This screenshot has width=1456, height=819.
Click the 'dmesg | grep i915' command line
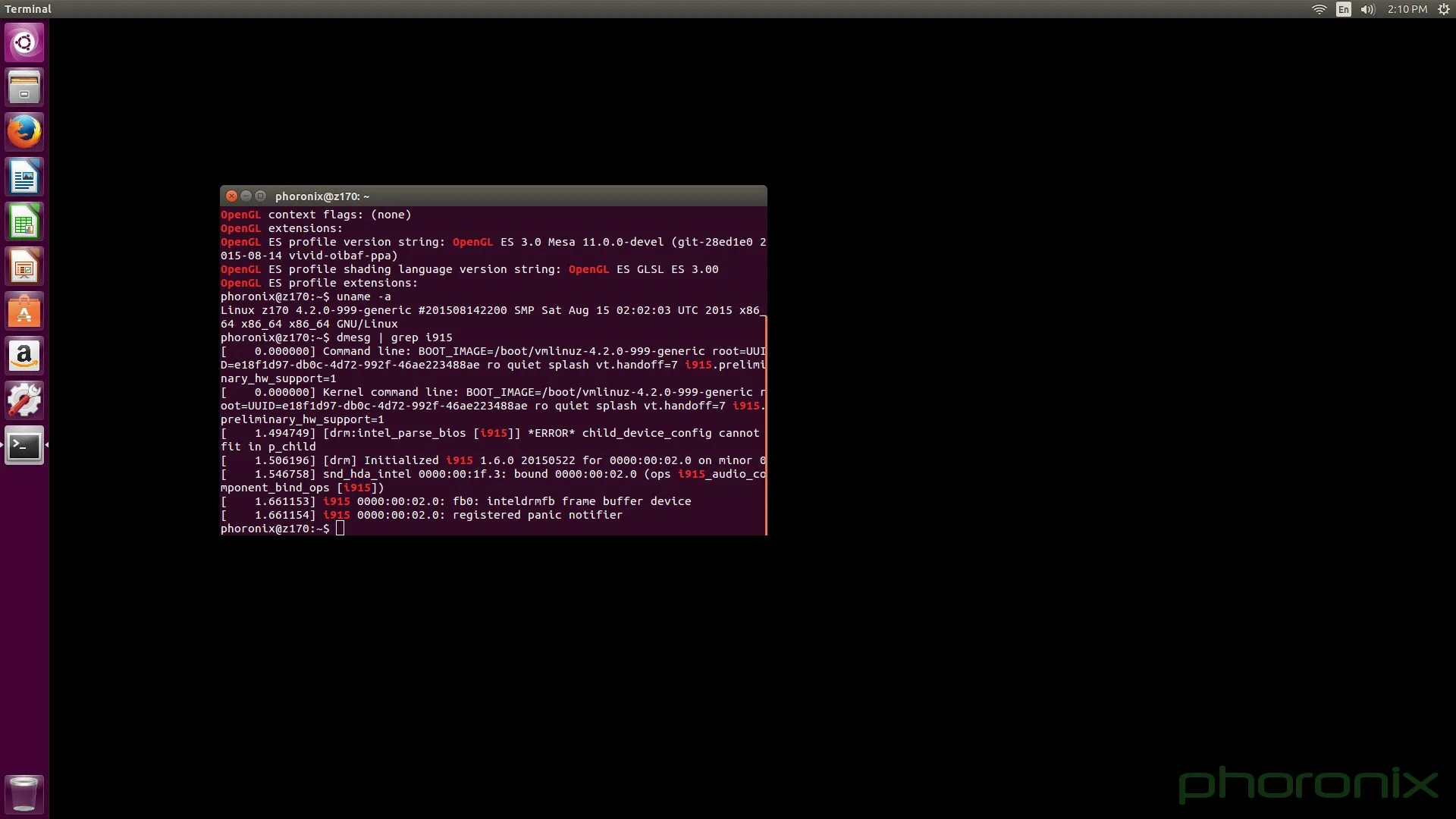337,337
